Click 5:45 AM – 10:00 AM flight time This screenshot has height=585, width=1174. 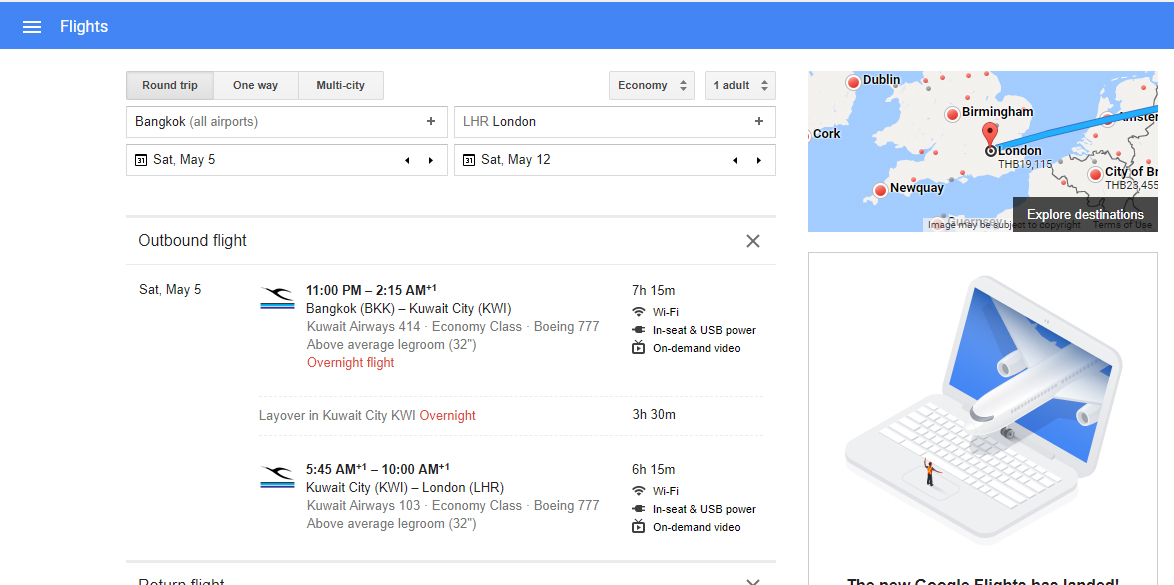[x=378, y=469]
